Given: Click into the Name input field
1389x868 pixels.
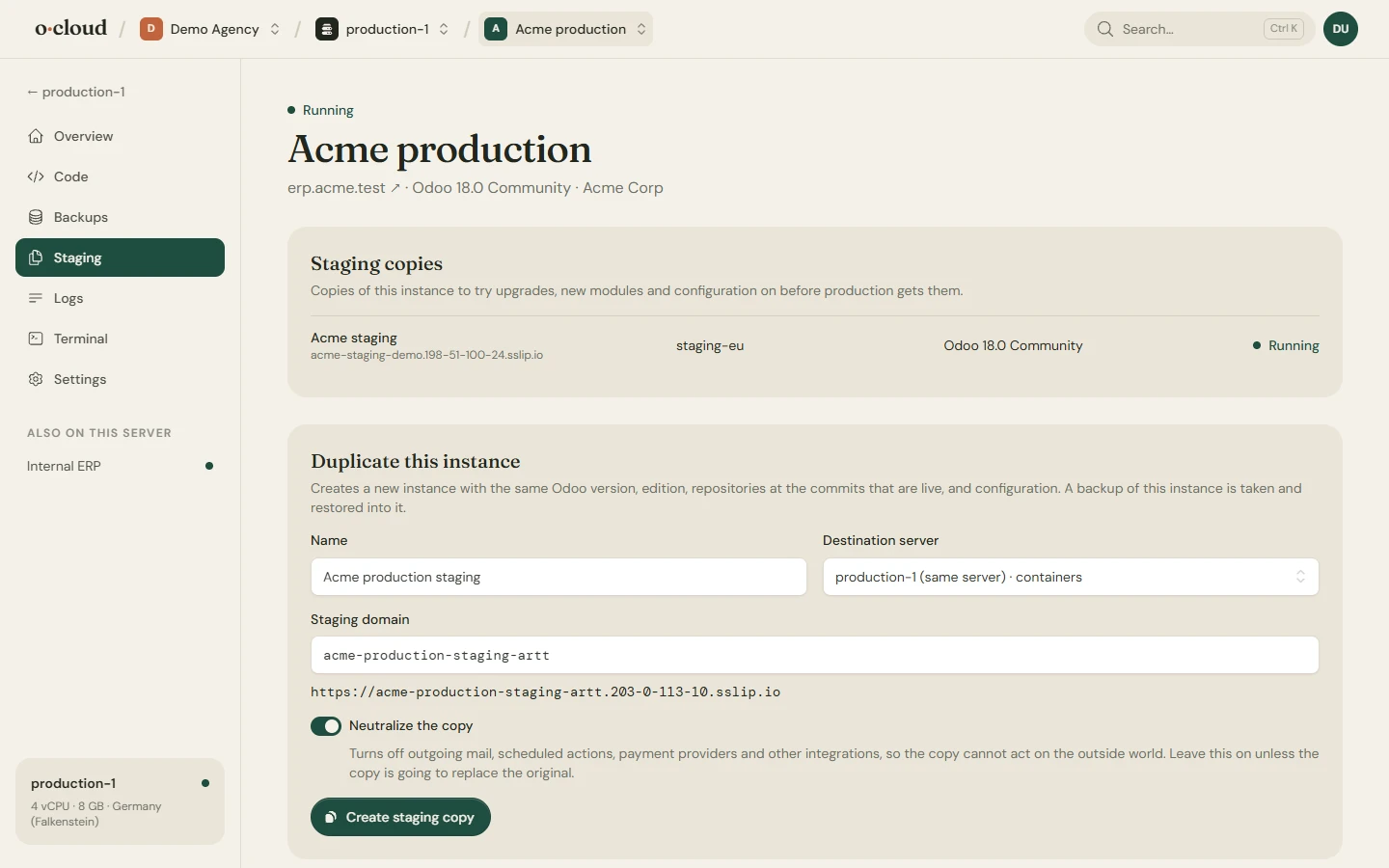Looking at the screenshot, I should (558, 577).
